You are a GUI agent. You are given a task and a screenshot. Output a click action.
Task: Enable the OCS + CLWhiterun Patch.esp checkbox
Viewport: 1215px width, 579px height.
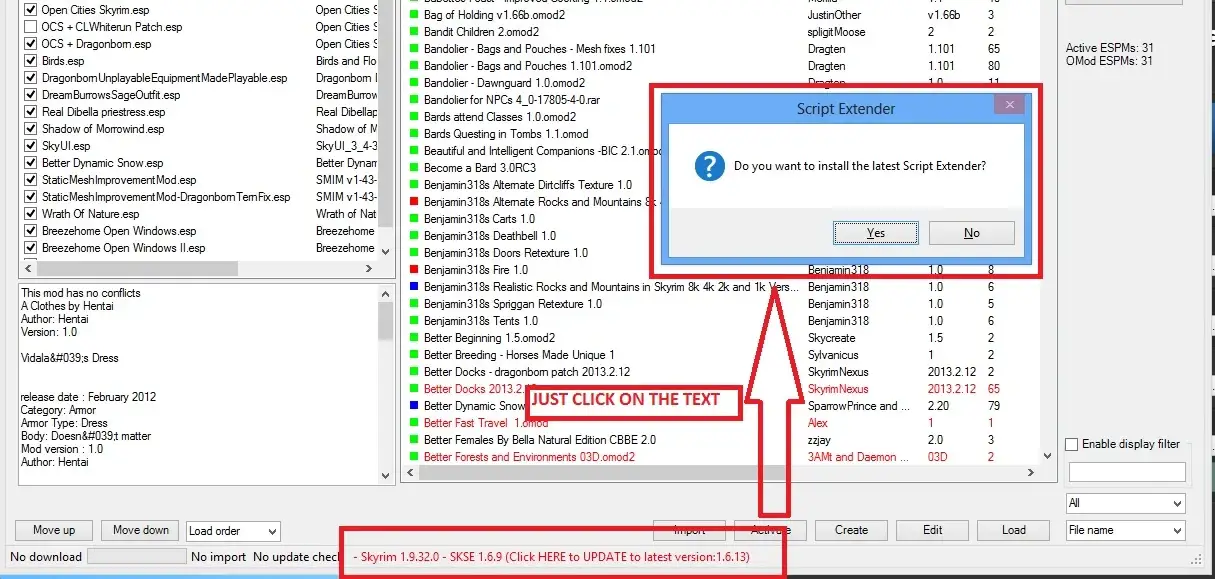tap(31, 27)
